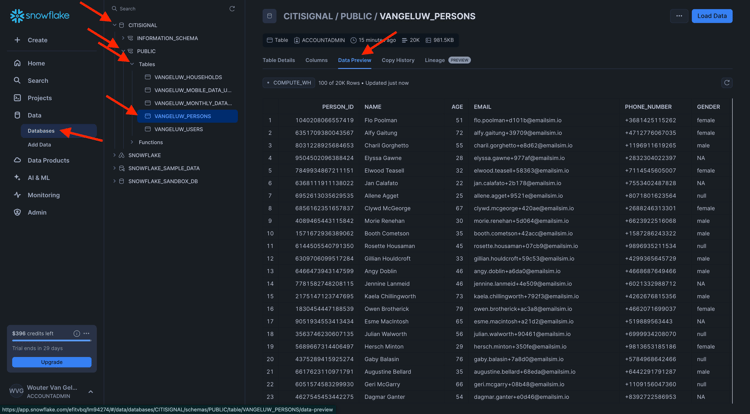This screenshot has height=414, width=750.
Task: Click PUBLIC in the breadcrumb
Action: tap(355, 16)
